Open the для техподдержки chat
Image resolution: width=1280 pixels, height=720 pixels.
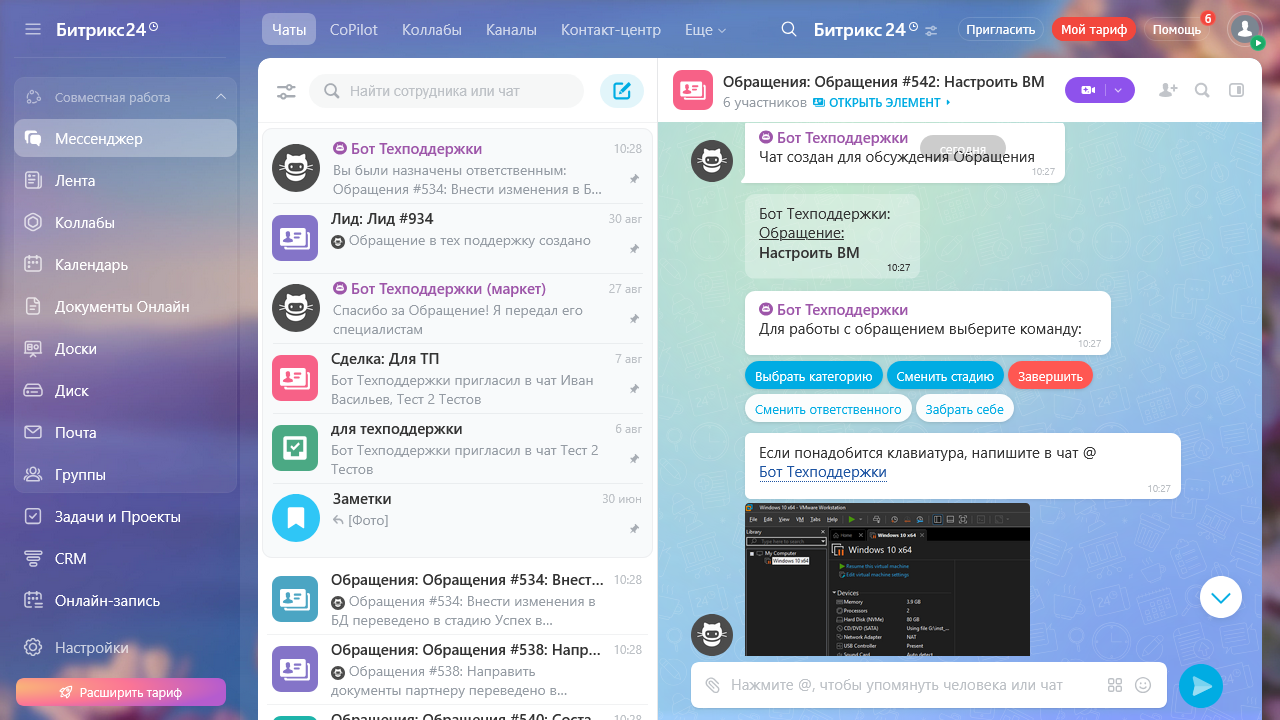pyautogui.click(x=457, y=448)
